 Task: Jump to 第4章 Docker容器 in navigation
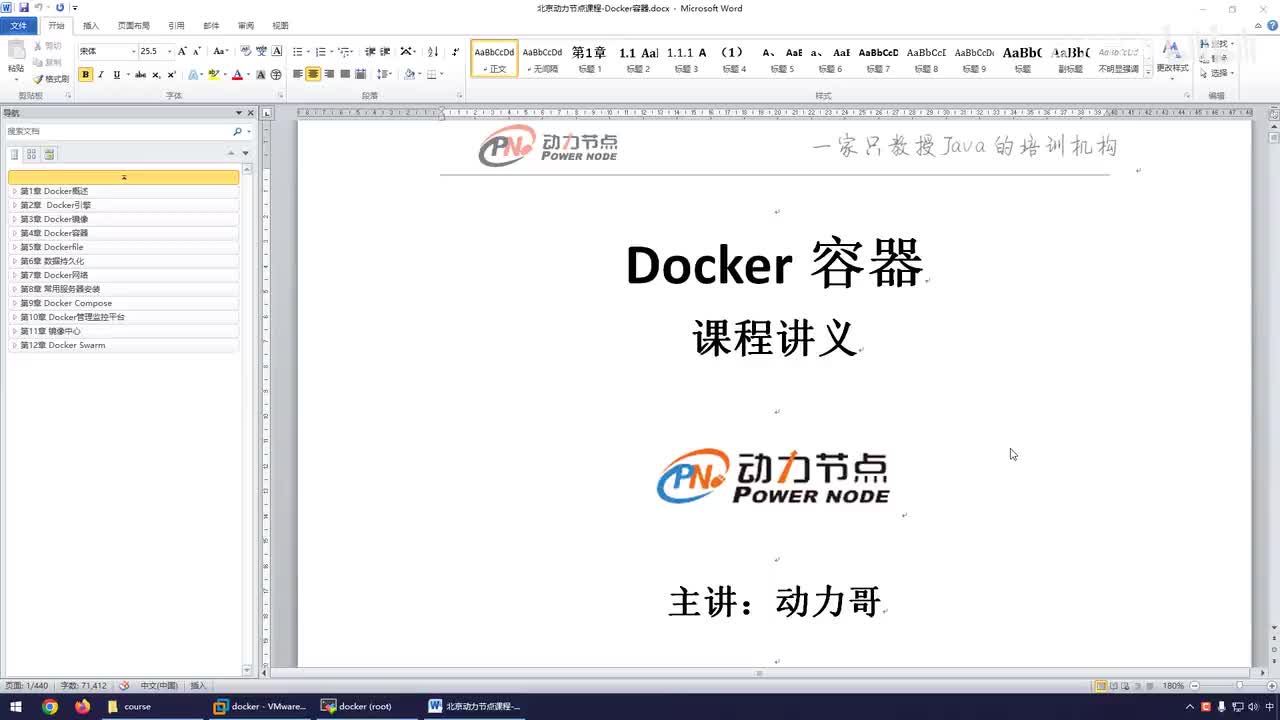(123, 233)
